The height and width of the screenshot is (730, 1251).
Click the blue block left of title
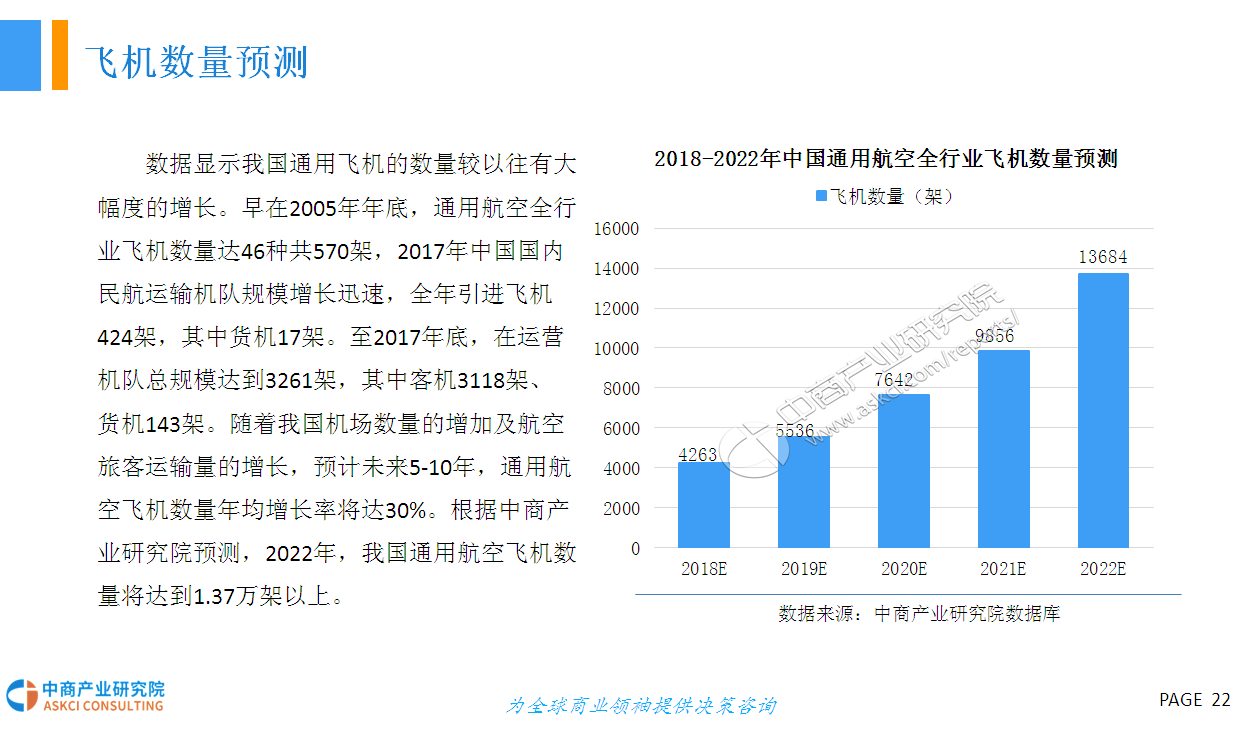click(20, 55)
